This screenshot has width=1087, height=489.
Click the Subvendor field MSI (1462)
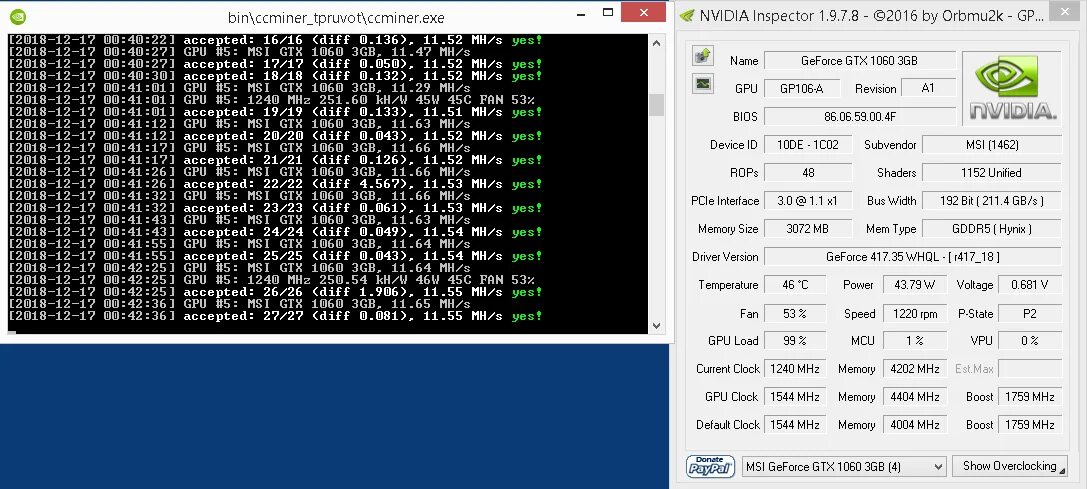991,145
